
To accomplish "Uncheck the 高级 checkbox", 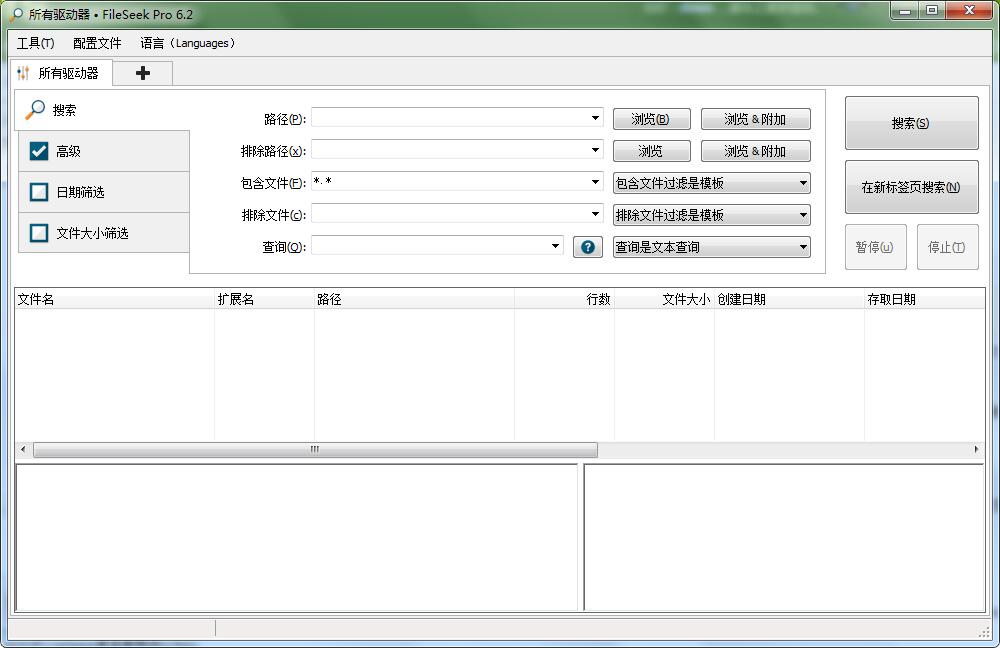I will click(x=39, y=151).
